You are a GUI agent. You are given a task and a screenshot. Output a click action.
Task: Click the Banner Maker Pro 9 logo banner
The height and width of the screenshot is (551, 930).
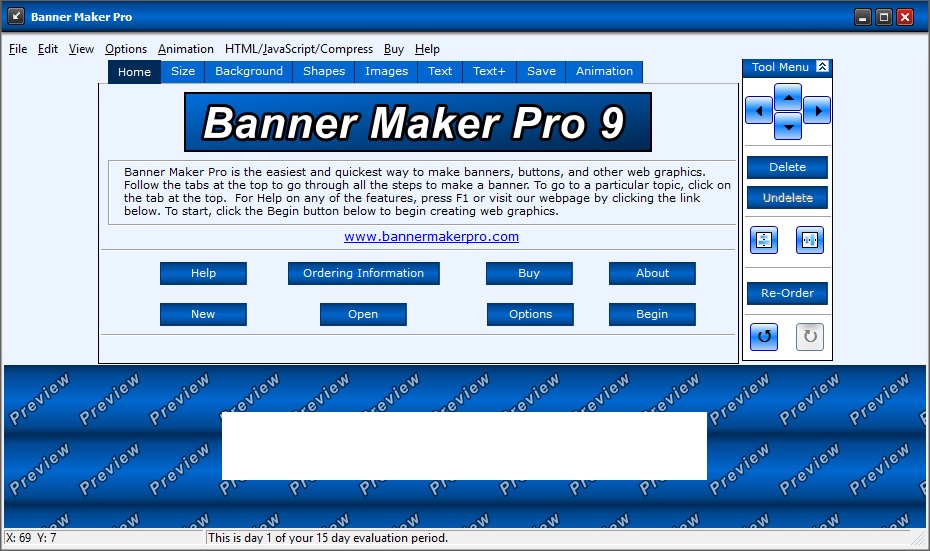(418, 122)
